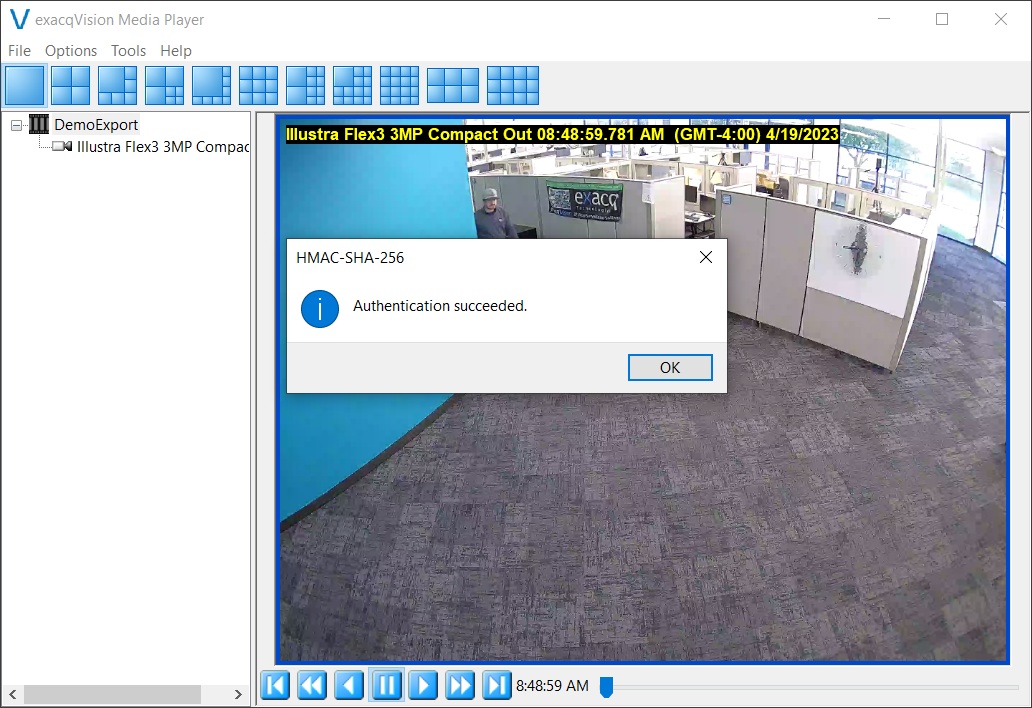Select the DemoExport file entry
This screenshot has height=708, width=1032.
[x=96, y=124]
